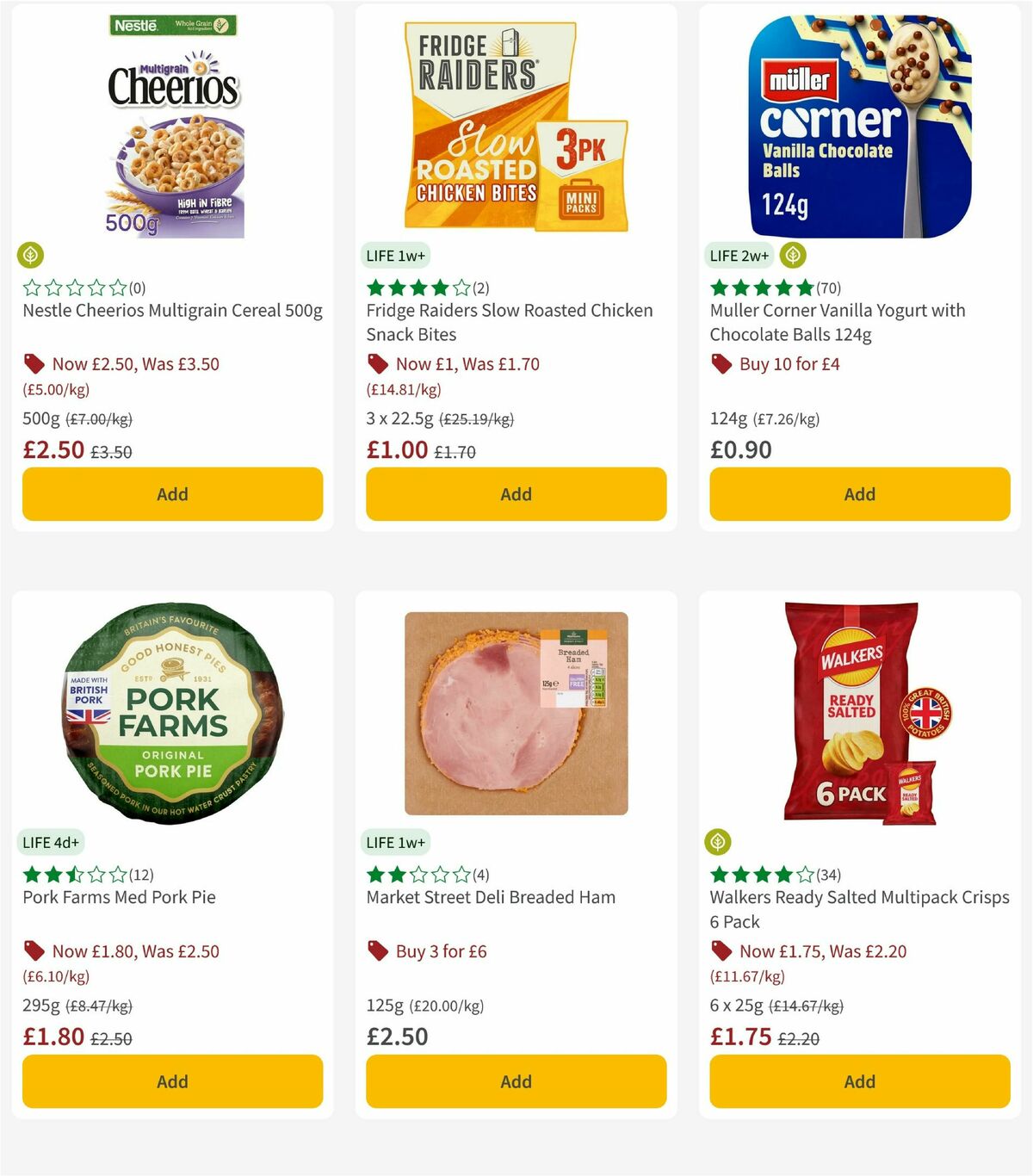The height and width of the screenshot is (1176, 1033).
Task: Add Muller Corner Vanilla Yogurt to basket
Action: pos(859,494)
